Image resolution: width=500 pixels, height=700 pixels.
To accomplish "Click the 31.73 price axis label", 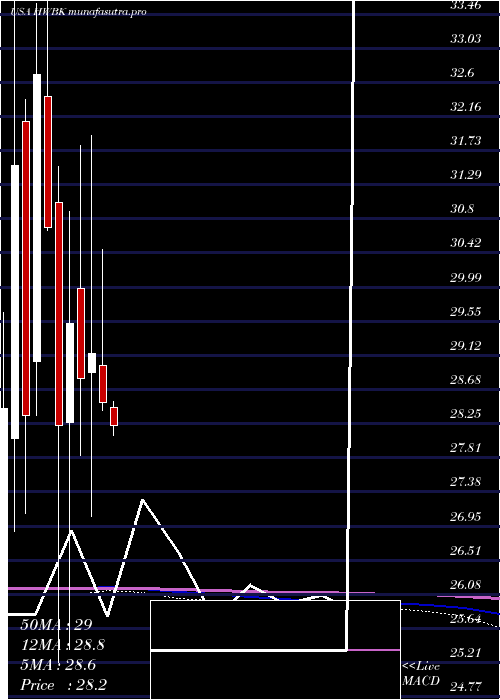I will coord(466,141).
